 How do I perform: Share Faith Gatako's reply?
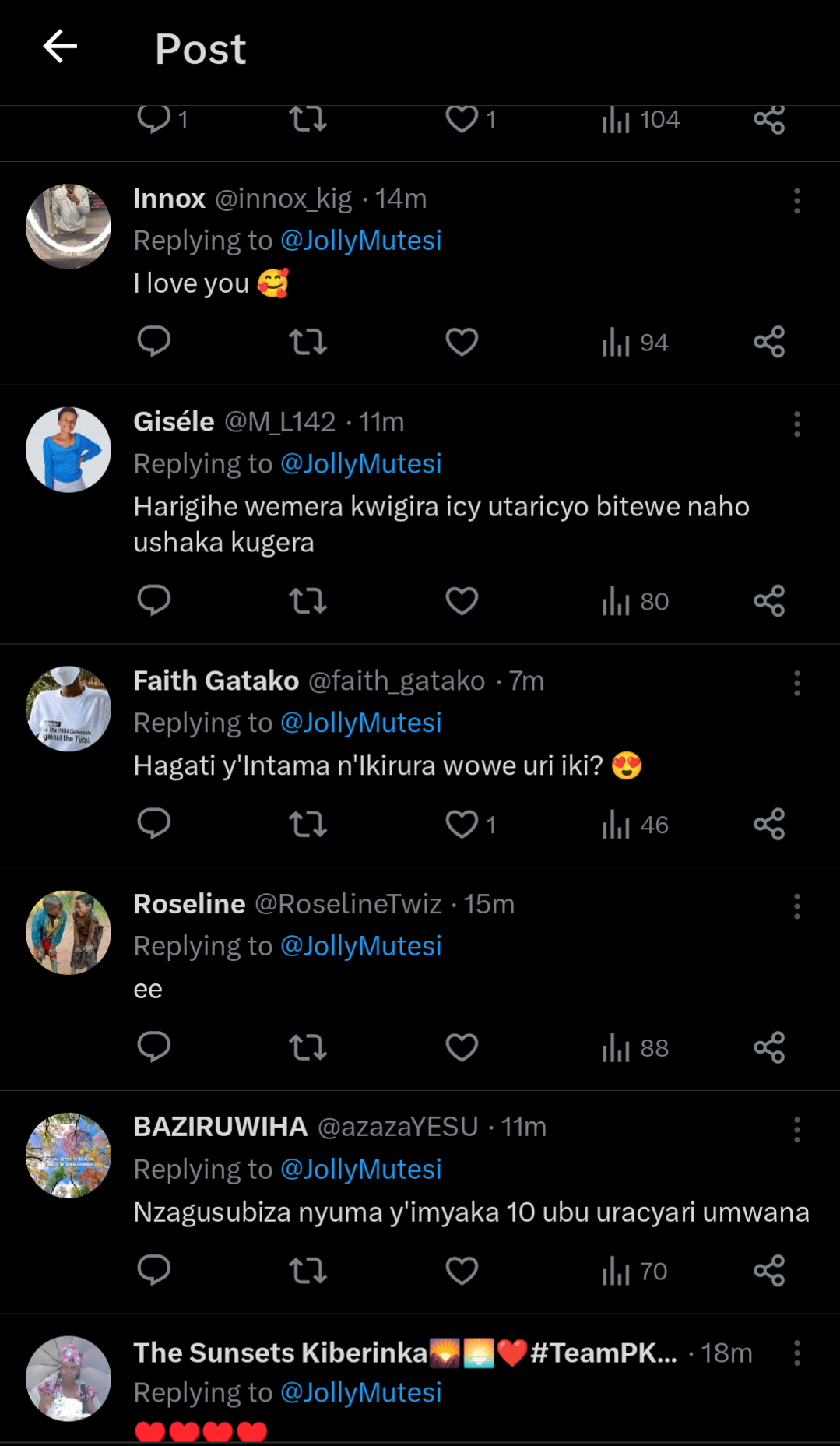[x=769, y=825]
